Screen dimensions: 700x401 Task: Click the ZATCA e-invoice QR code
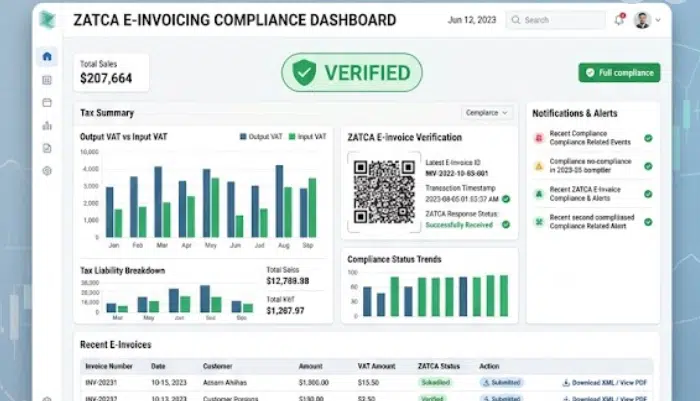[x=384, y=192]
